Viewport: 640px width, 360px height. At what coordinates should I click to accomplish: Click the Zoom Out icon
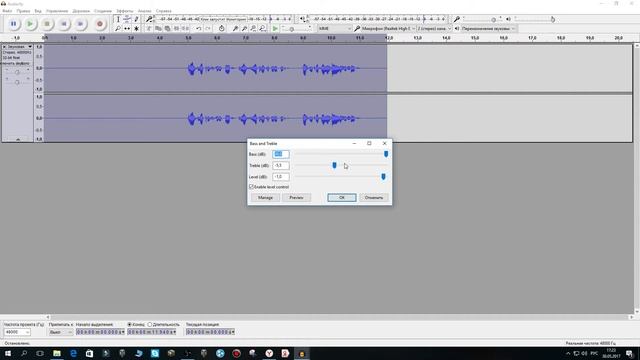pyautogui.click(x=244, y=29)
